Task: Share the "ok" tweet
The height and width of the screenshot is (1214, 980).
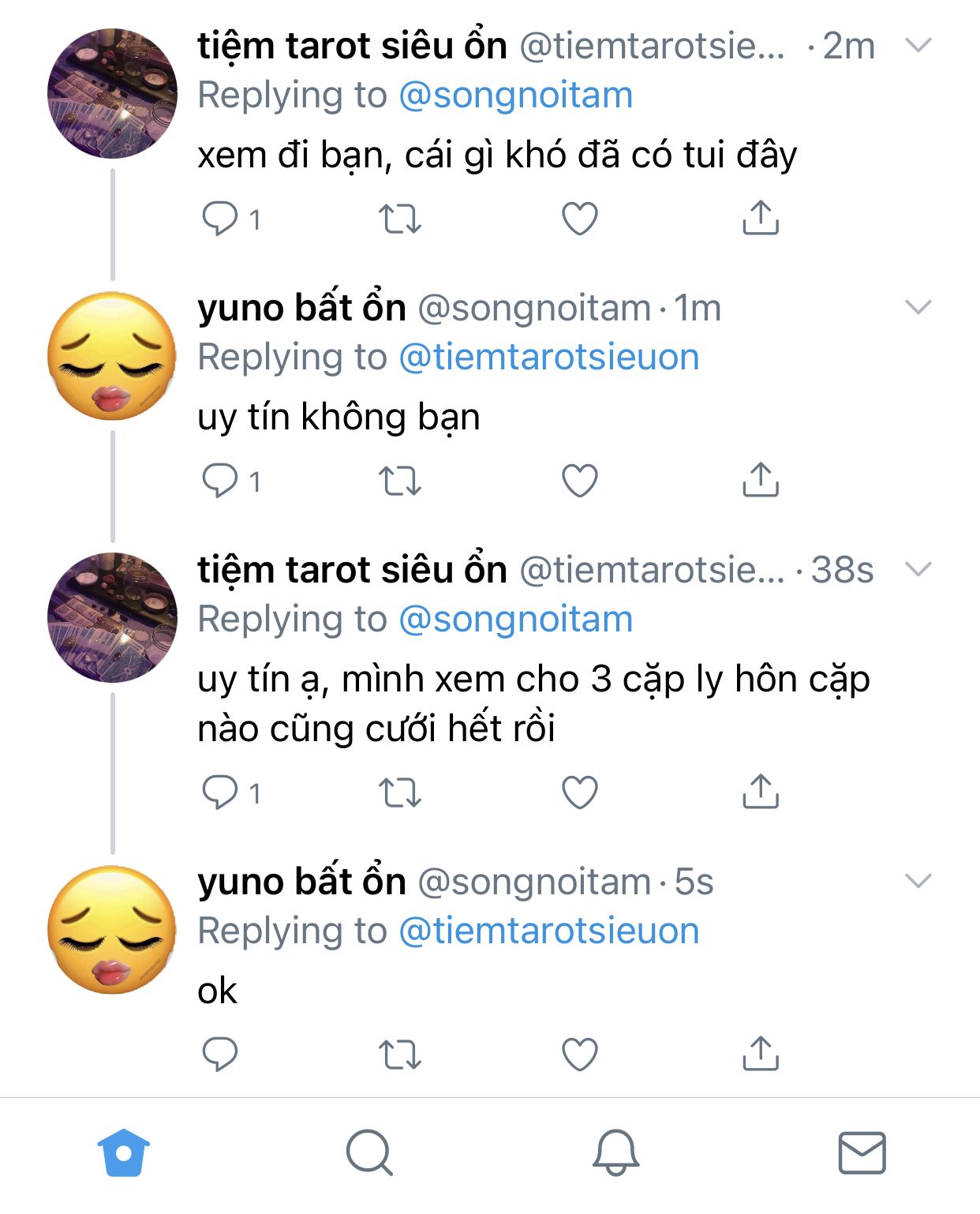Action: coord(761,1054)
